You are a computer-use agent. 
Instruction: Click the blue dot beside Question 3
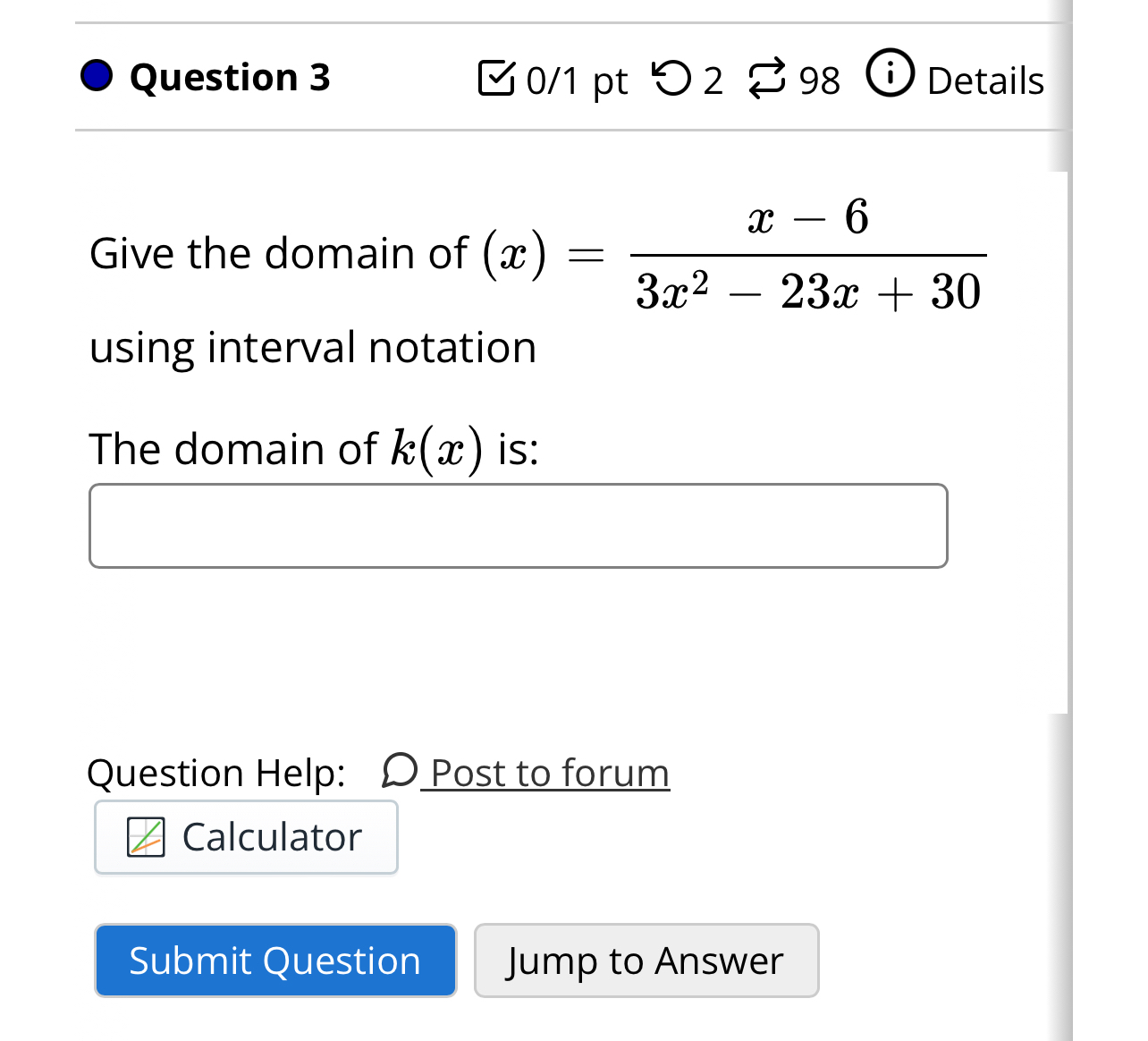tap(97, 76)
